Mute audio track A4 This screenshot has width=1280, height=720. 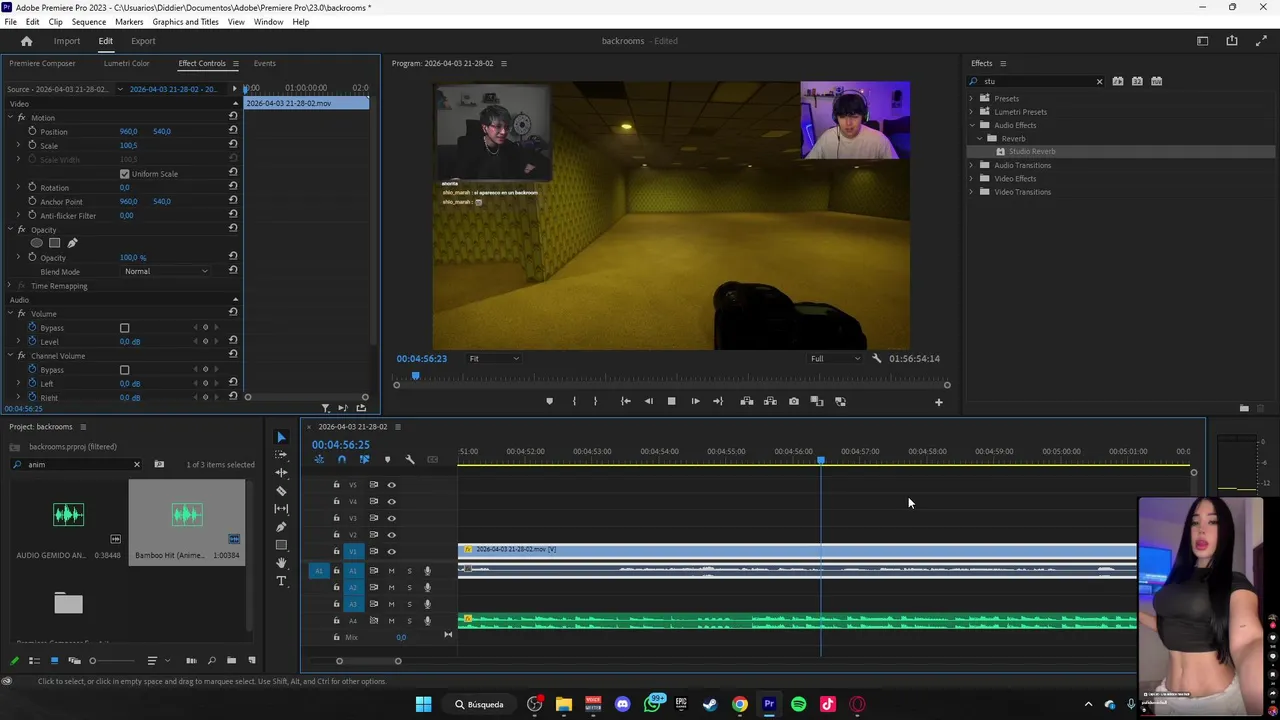pyautogui.click(x=391, y=621)
